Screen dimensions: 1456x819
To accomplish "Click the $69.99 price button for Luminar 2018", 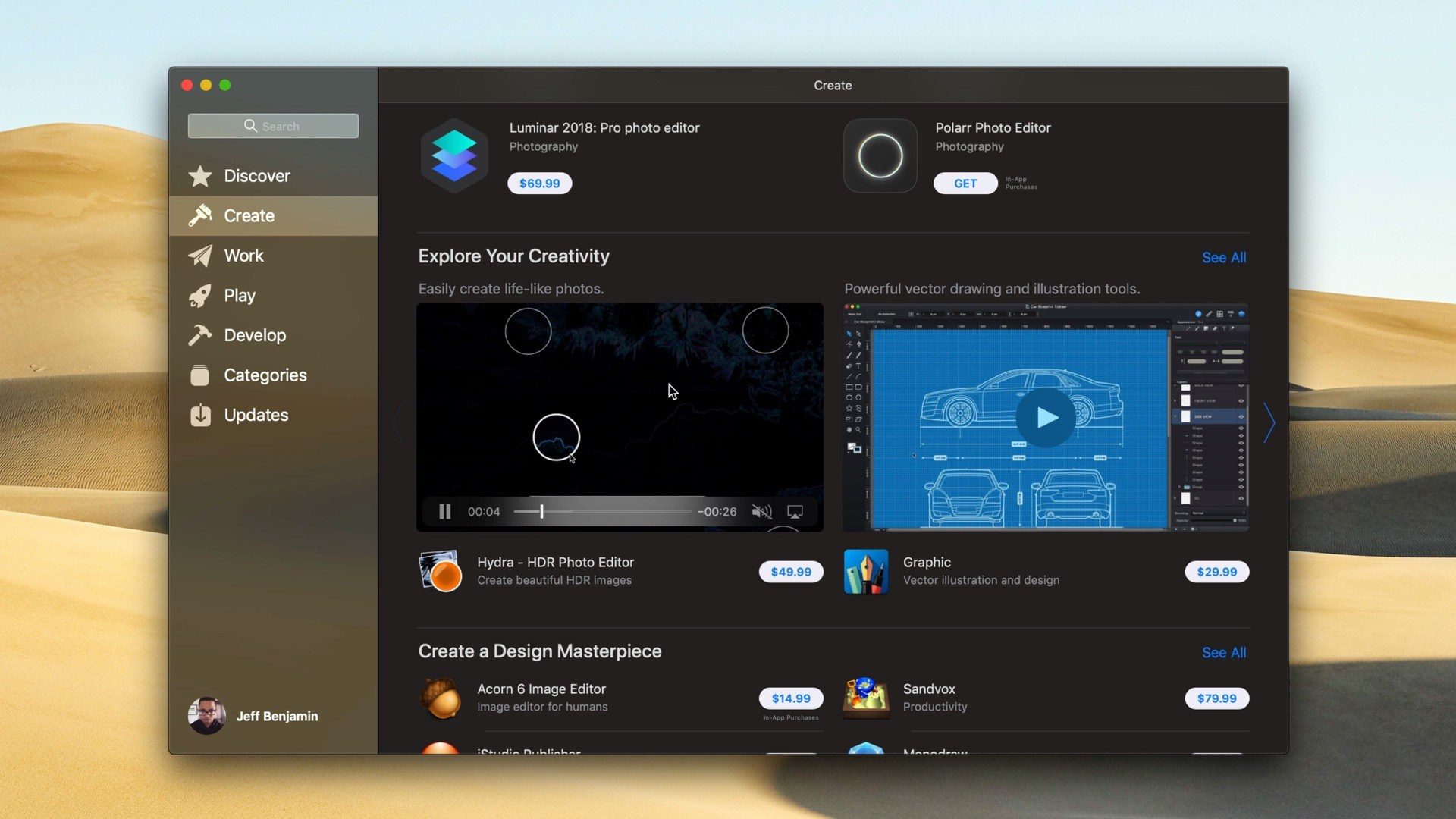I will click(x=539, y=183).
